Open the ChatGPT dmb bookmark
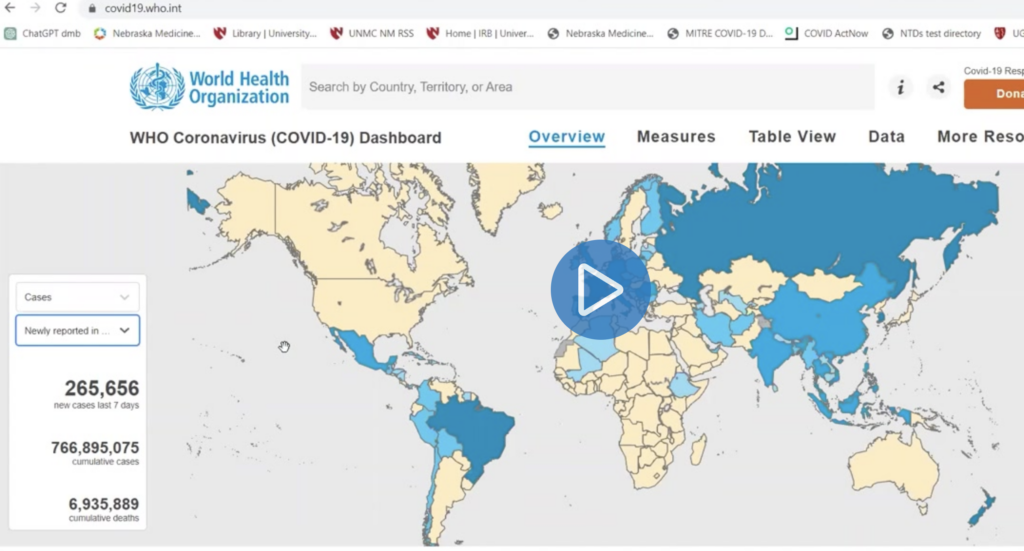 [42, 33]
